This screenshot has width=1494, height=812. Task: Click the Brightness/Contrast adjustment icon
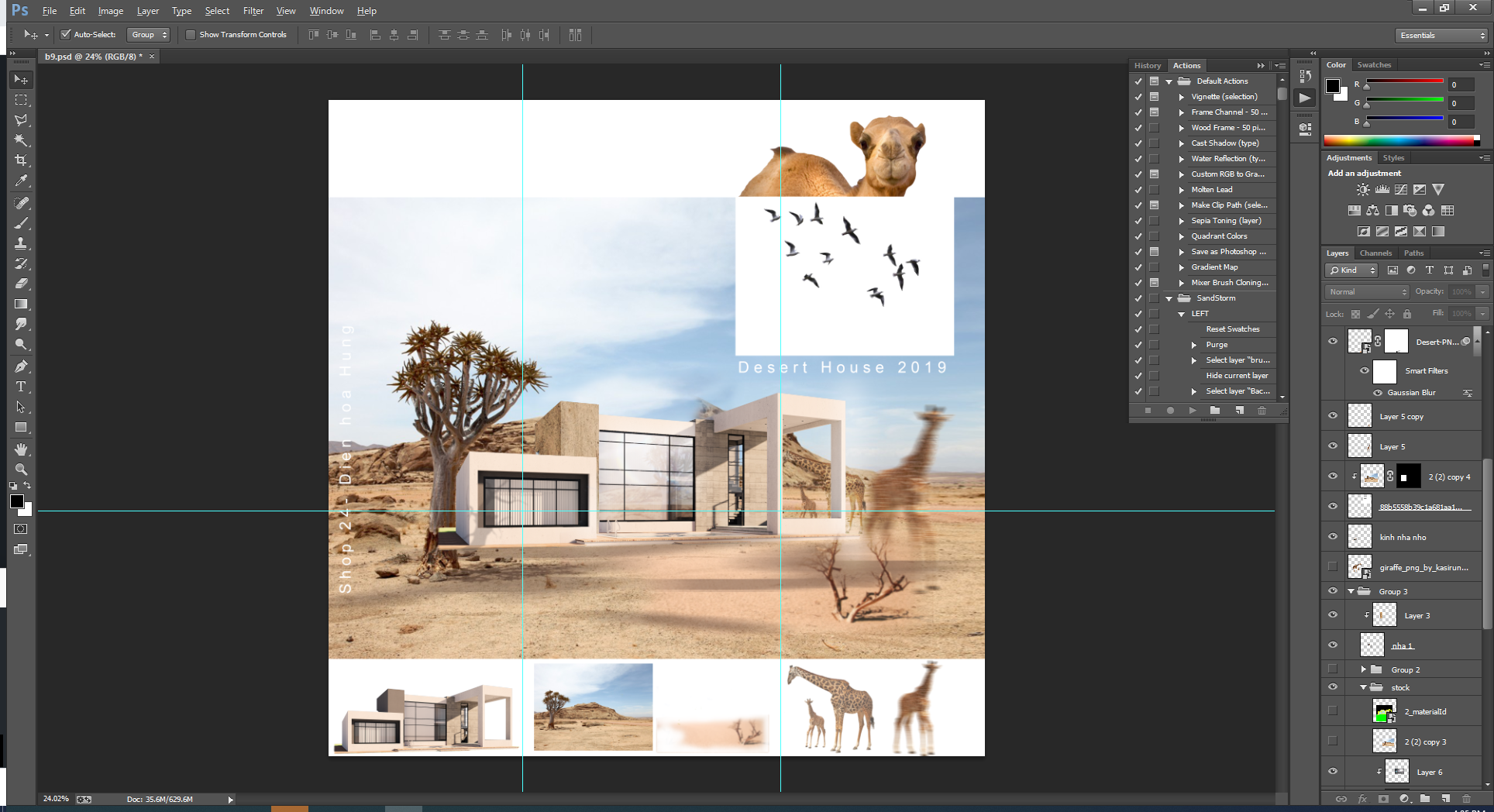click(x=1363, y=190)
